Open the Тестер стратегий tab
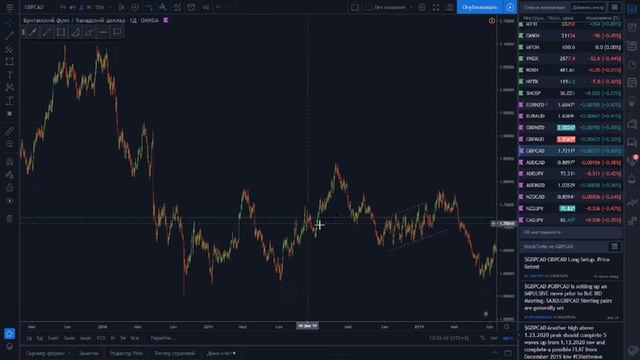Viewport: 640px width, 360px height. [x=175, y=353]
